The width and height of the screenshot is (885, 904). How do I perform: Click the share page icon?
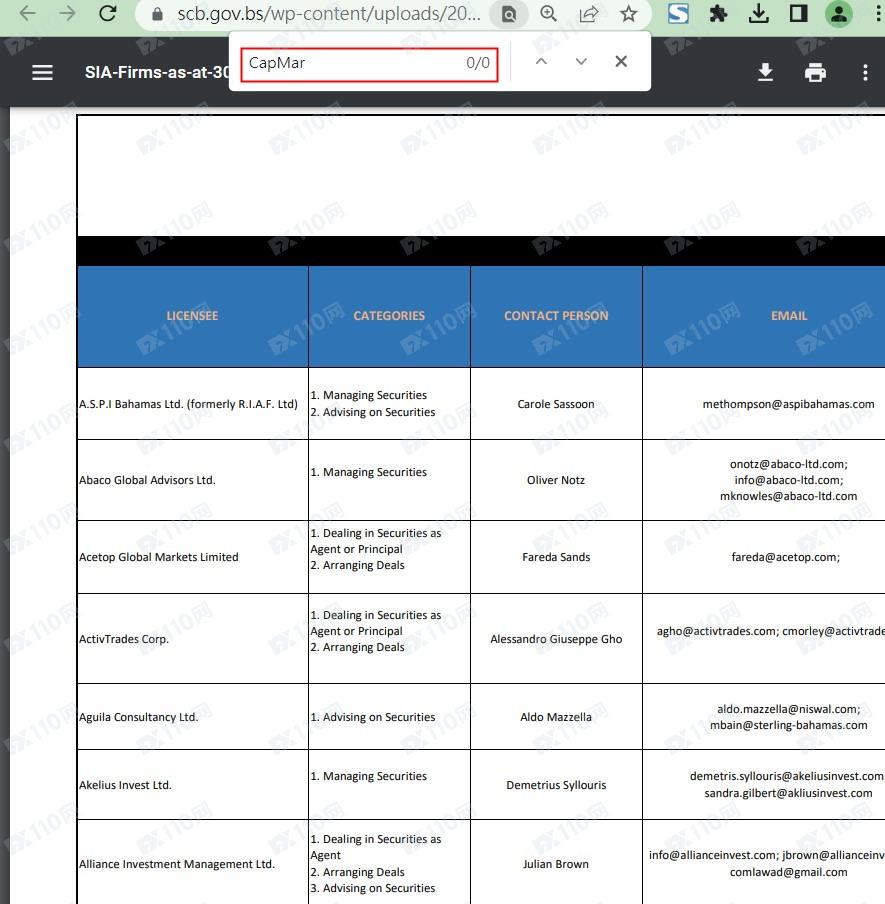point(589,14)
